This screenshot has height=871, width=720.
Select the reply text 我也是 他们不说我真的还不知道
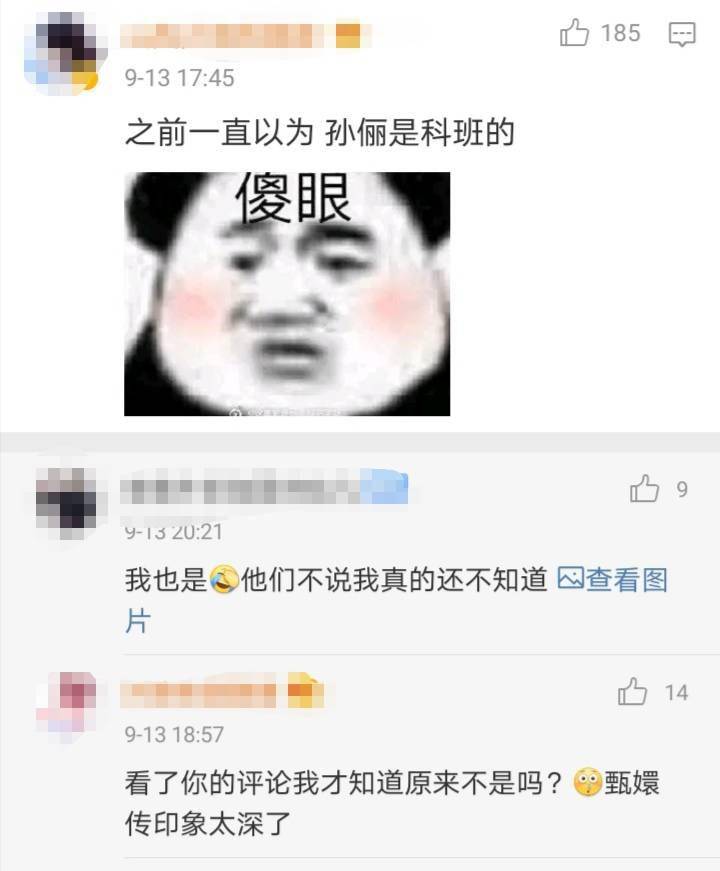click(x=336, y=579)
